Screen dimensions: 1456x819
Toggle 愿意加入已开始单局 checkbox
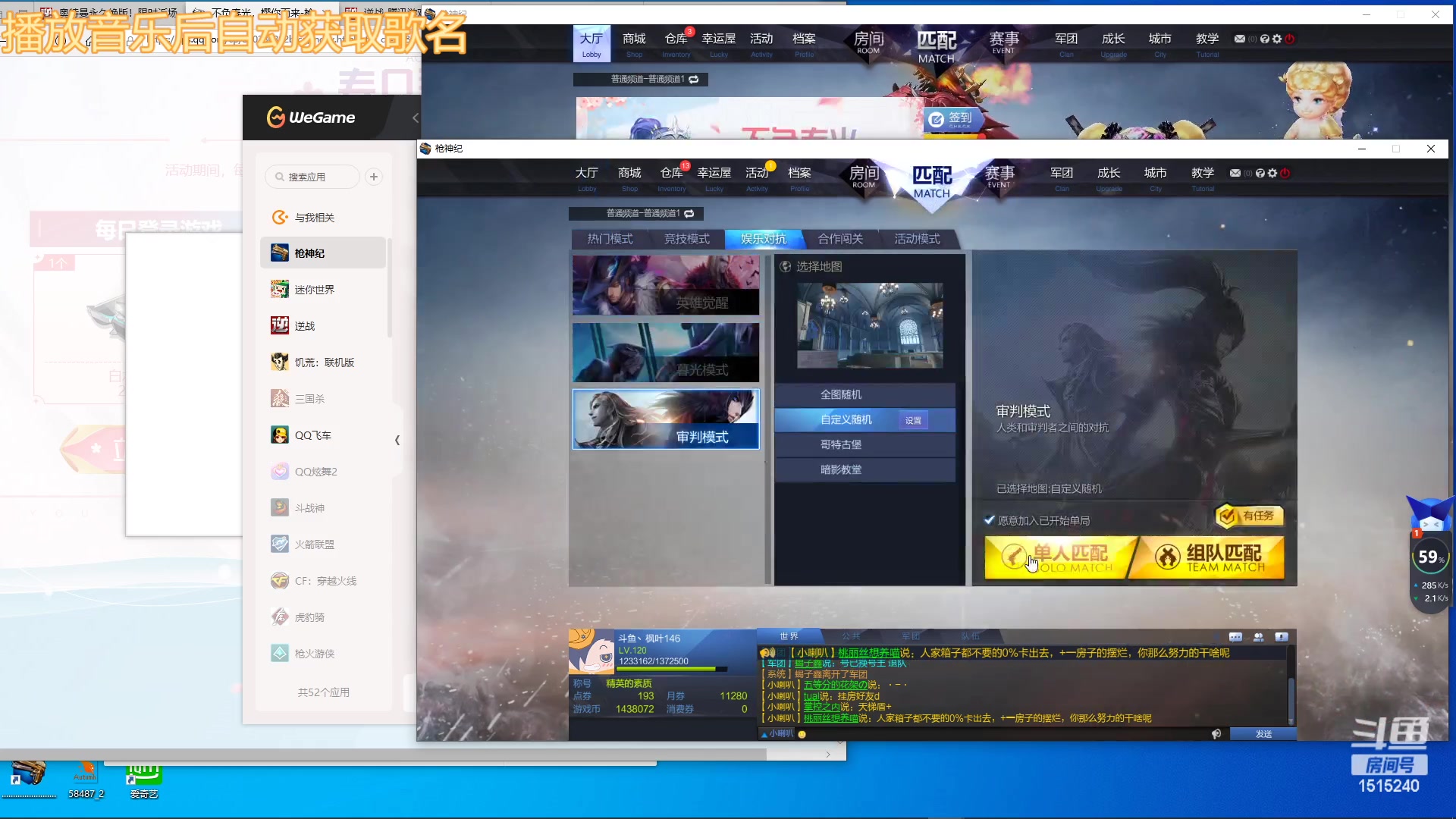point(989,520)
